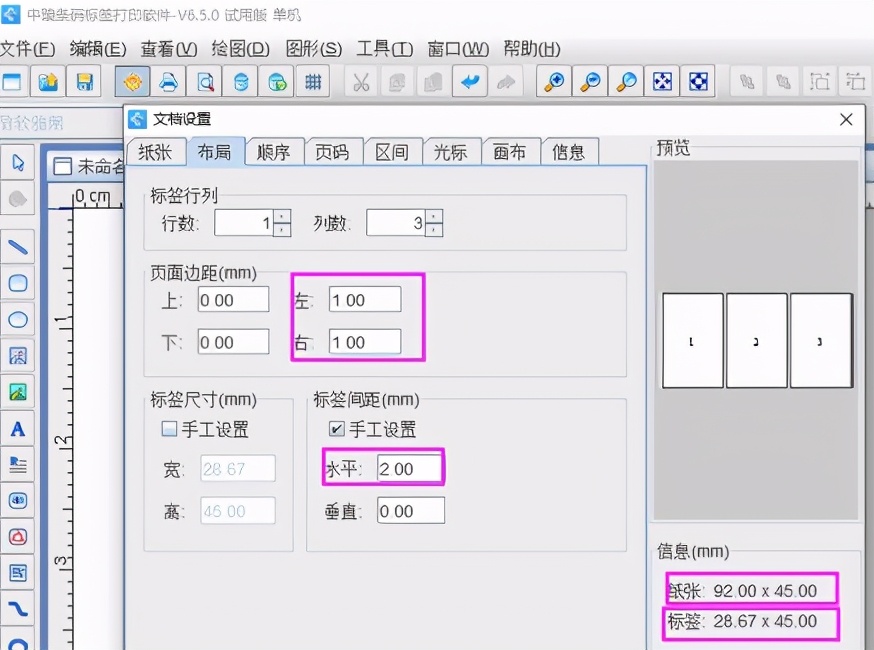
Task: Click the Redo gray arrow icon
Action: click(506, 82)
